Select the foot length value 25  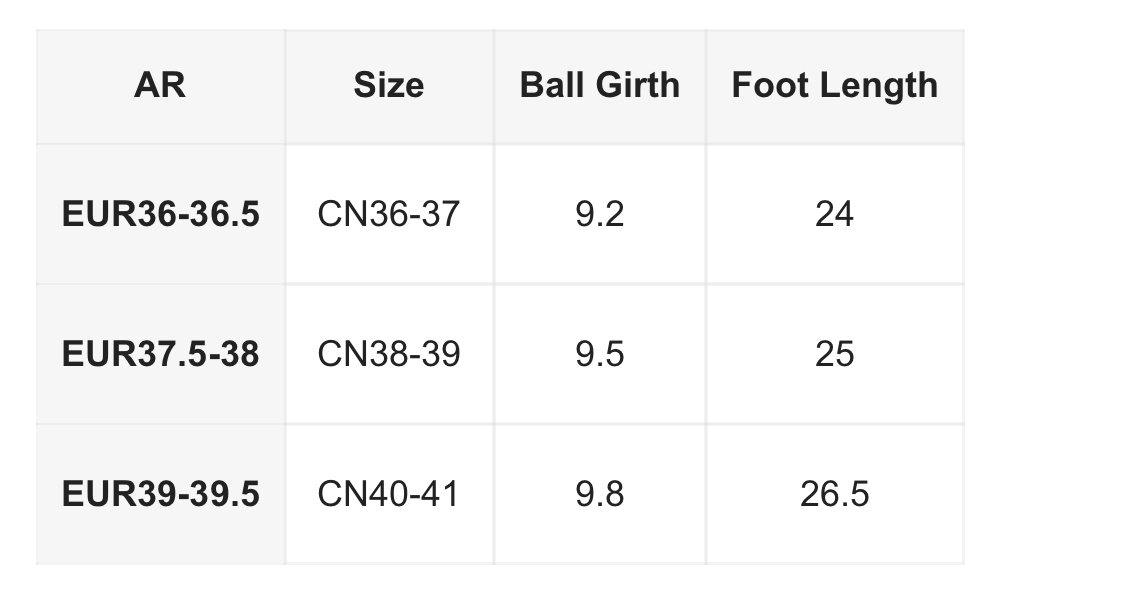(834, 354)
